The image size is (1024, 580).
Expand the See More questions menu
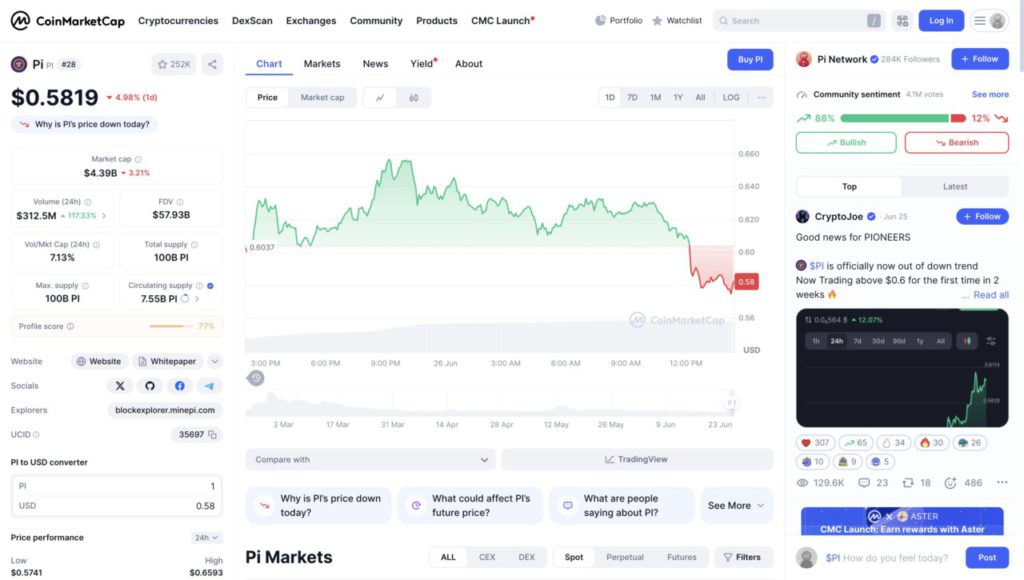tap(736, 506)
